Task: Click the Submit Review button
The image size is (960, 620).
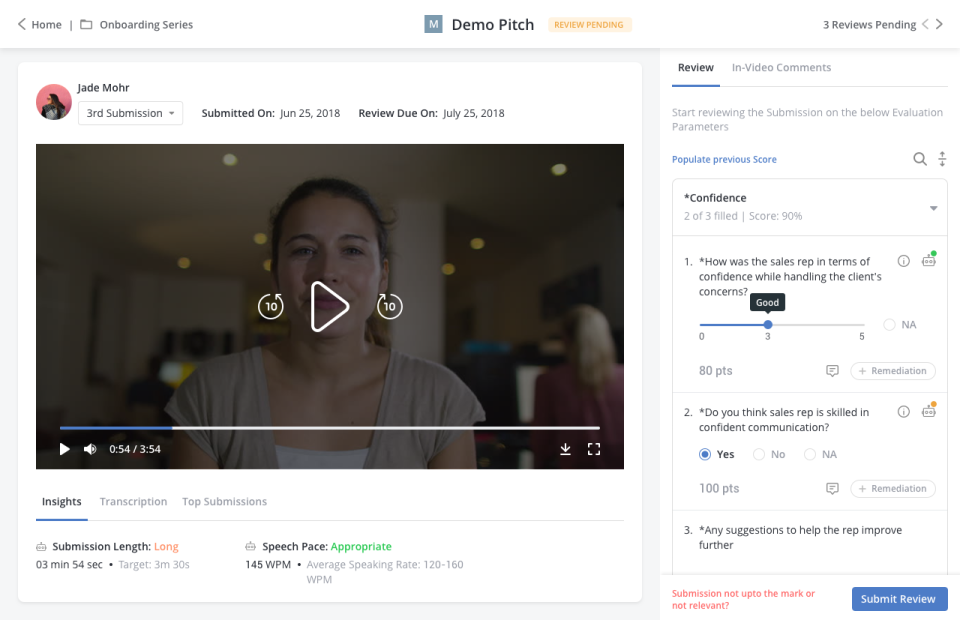Action: pyautogui.click(x=899, y=598)
